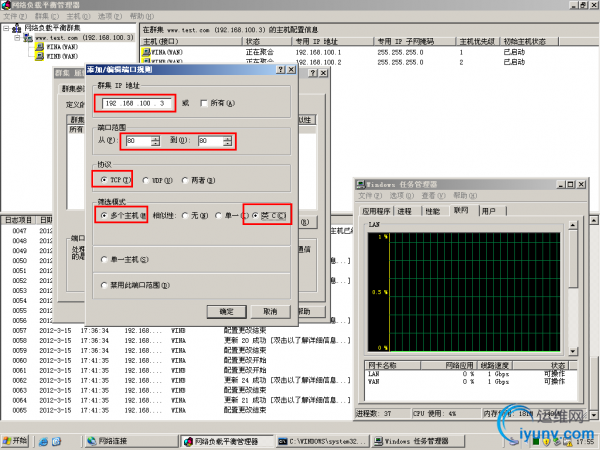Click the Network Load Balancing Manager title bar icon
600x450 pixels.
click(6, 5)
